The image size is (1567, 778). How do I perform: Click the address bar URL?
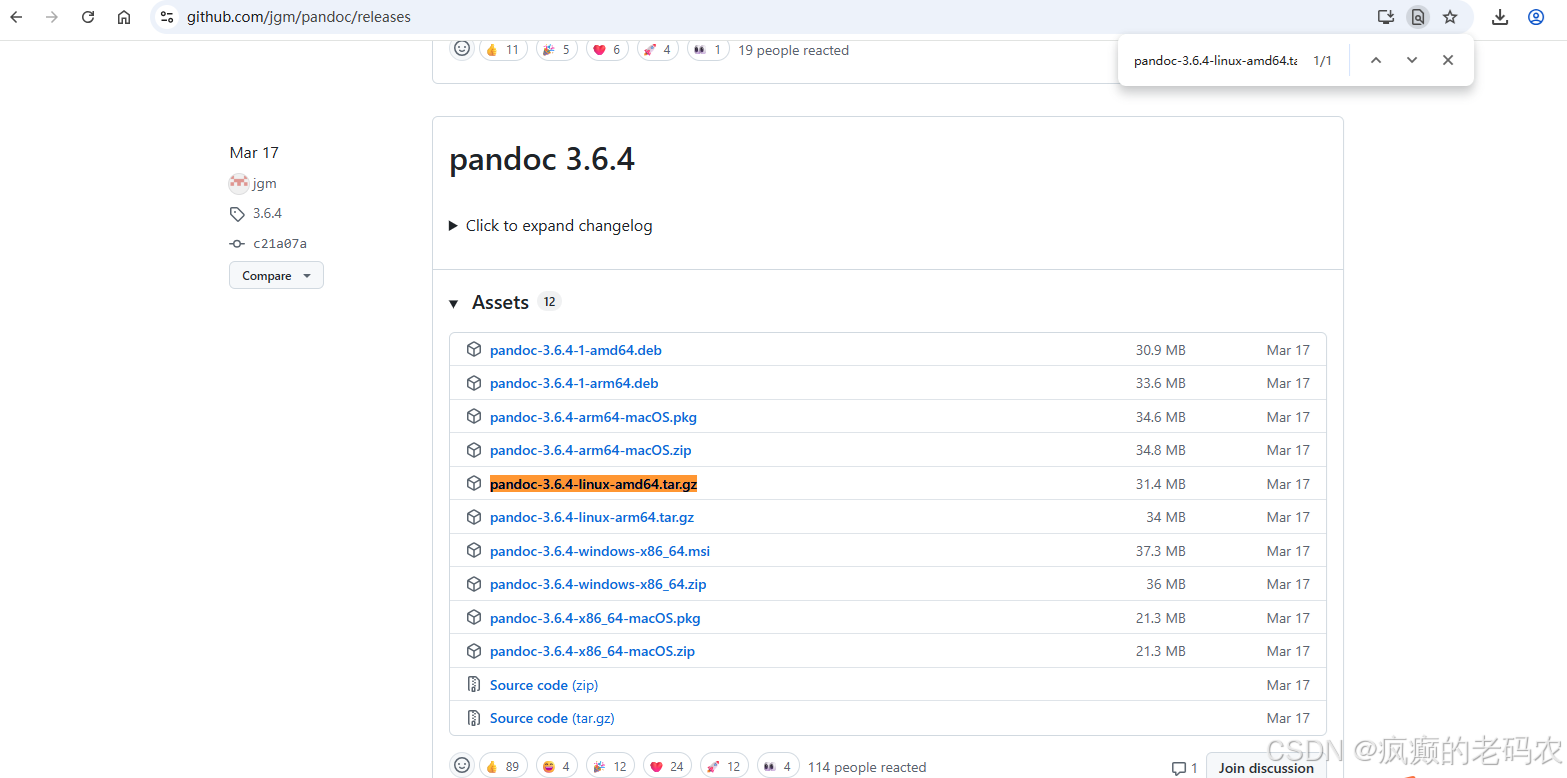(x=299, y=17)
